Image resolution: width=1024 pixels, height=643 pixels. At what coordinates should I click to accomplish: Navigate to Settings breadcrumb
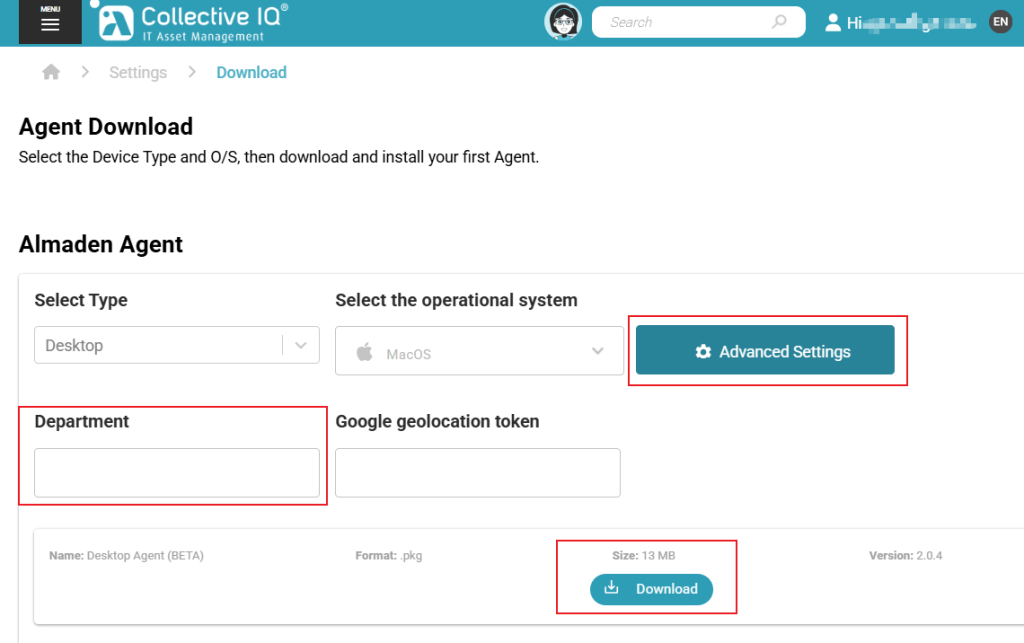[x=138, y=72]
